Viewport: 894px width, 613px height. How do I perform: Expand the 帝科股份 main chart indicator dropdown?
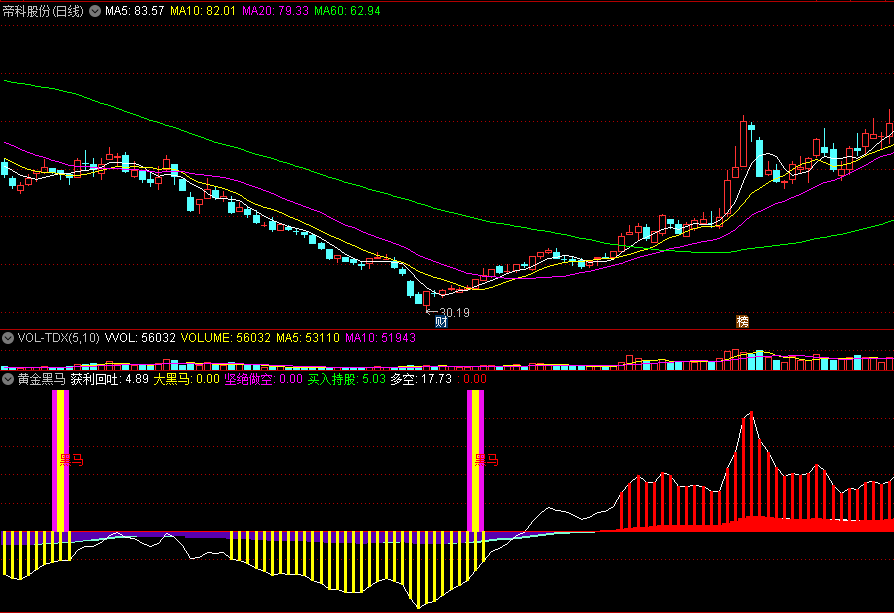[x=95, y=11]
